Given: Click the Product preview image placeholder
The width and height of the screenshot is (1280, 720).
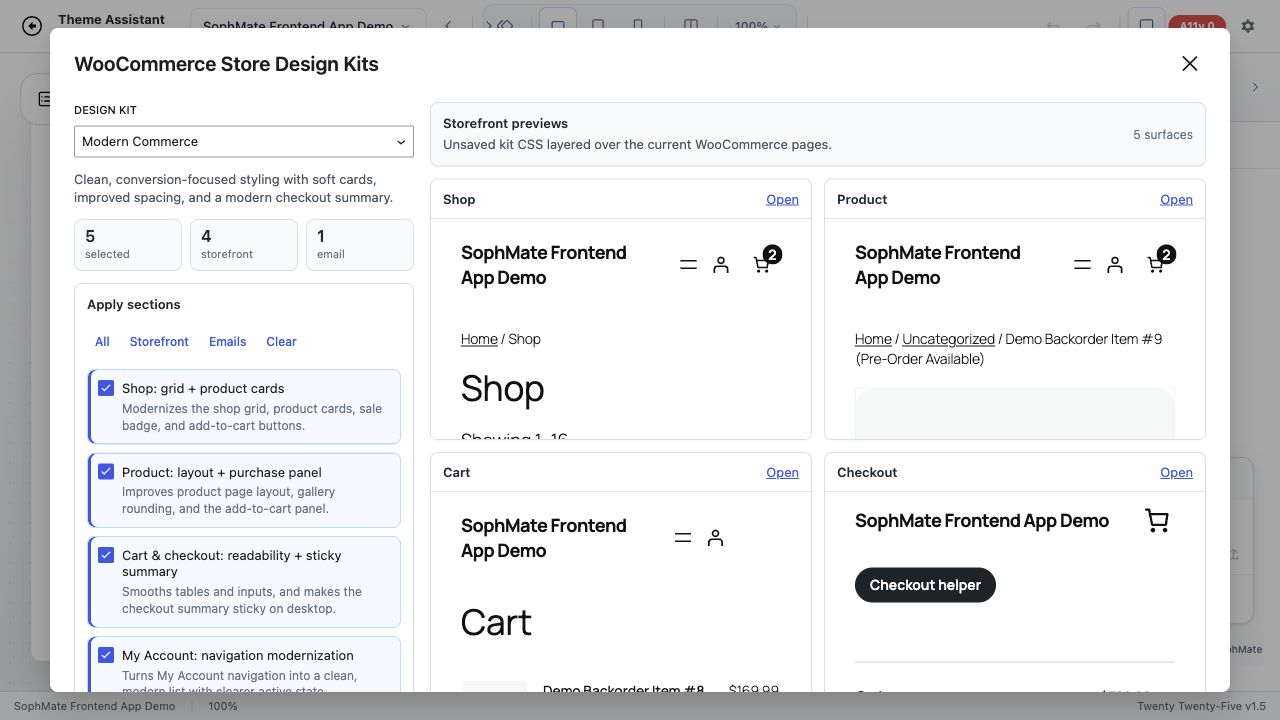Looking at the screenshot, I should (x=1015, y=413).
